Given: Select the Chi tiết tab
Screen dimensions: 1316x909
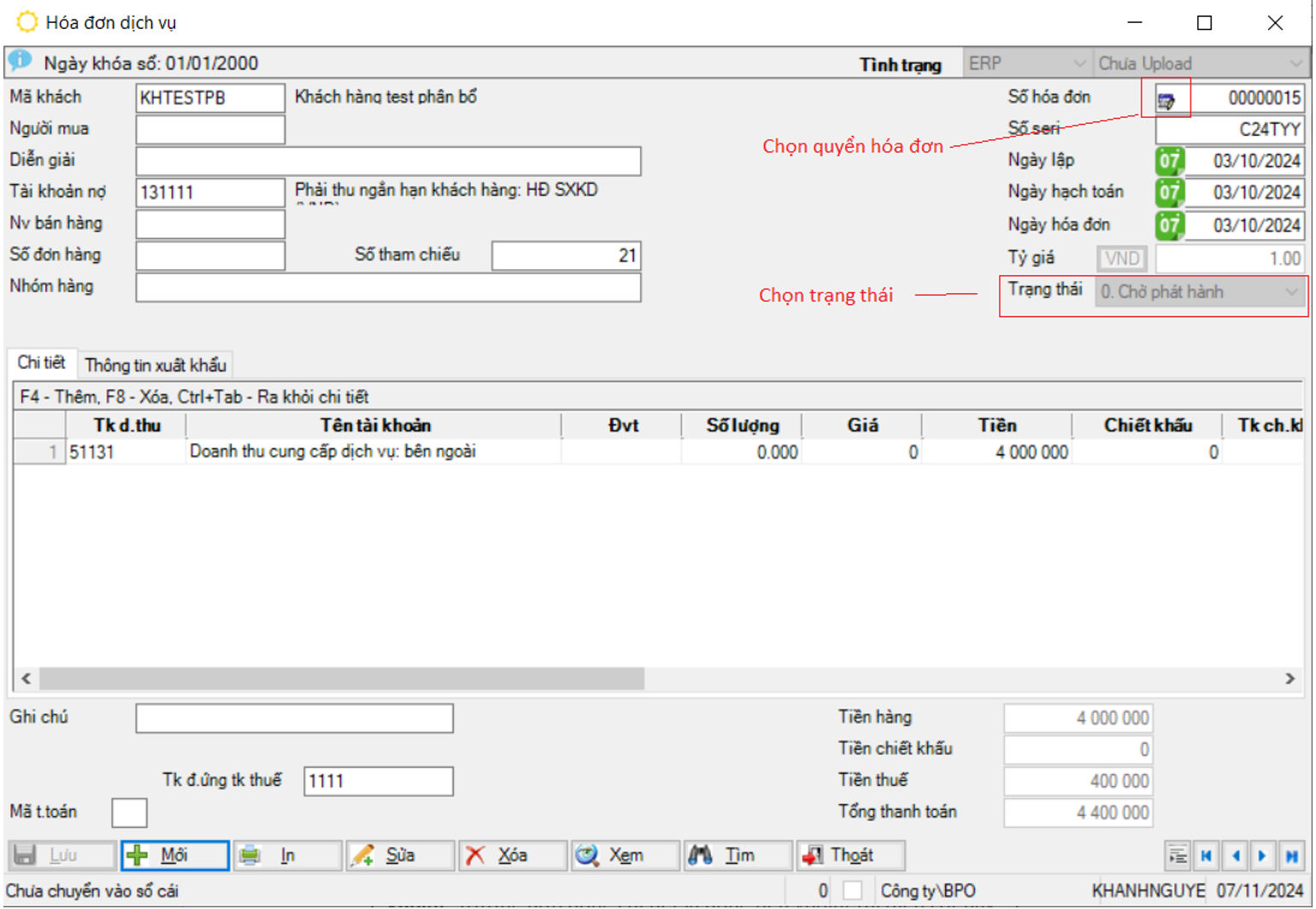Looking at the screenshot, I should coord(41,363).
